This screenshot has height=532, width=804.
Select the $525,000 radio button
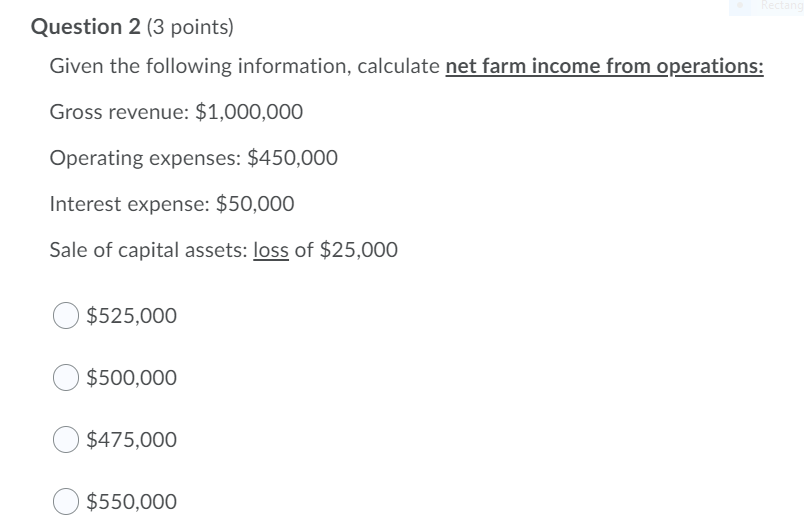[66, 316]
